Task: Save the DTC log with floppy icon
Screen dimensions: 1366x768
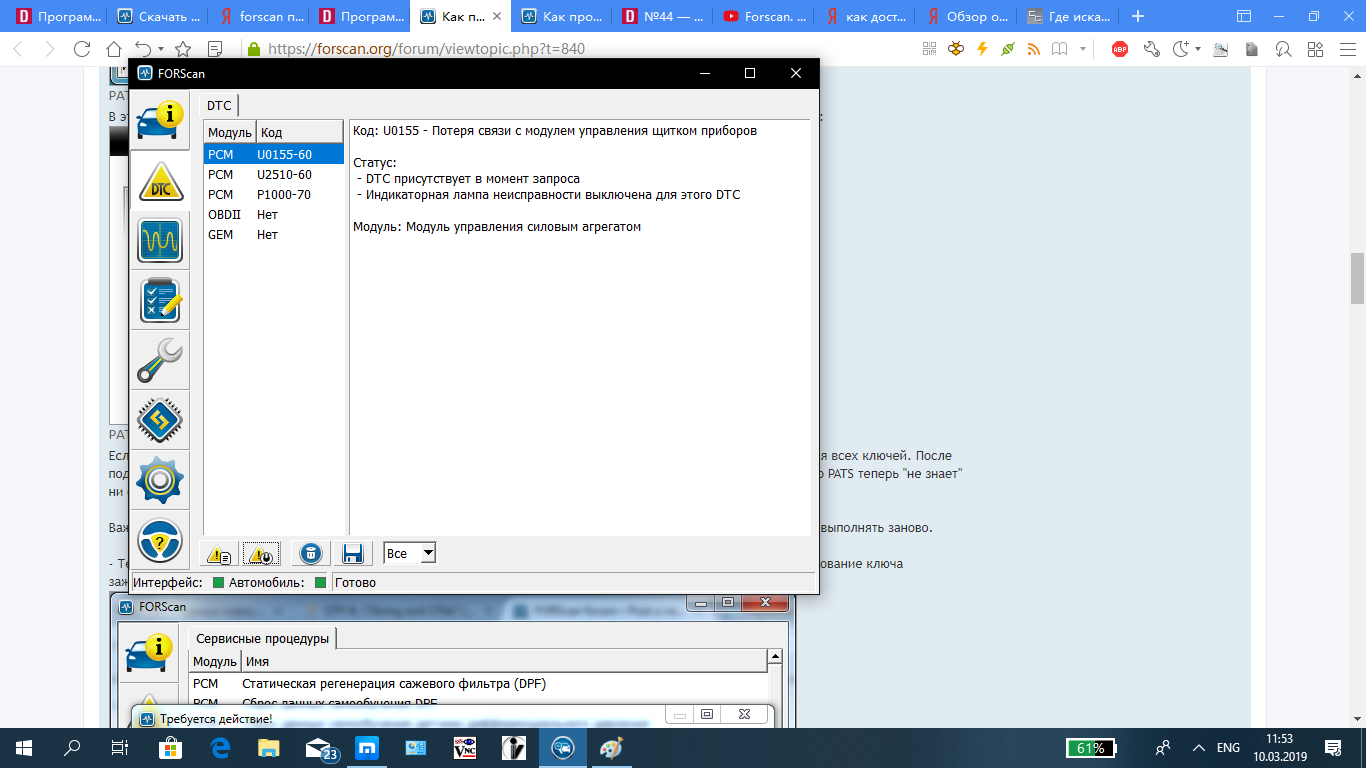Action: coord(352,554)
